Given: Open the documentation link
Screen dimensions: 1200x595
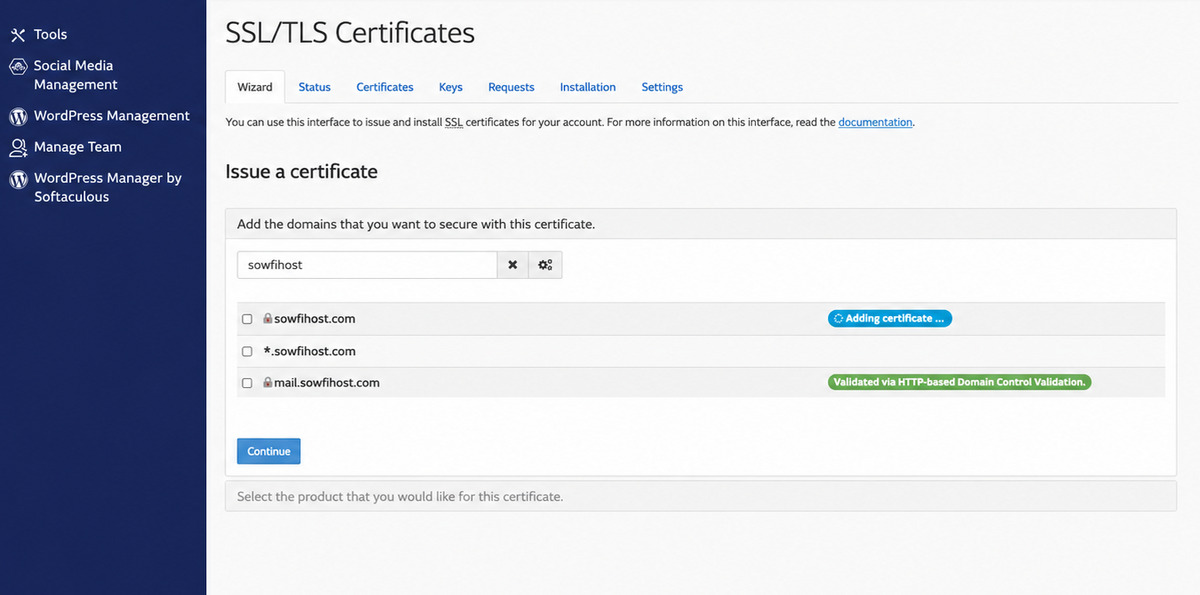Looking at the screenshot, I should (875, 122).
